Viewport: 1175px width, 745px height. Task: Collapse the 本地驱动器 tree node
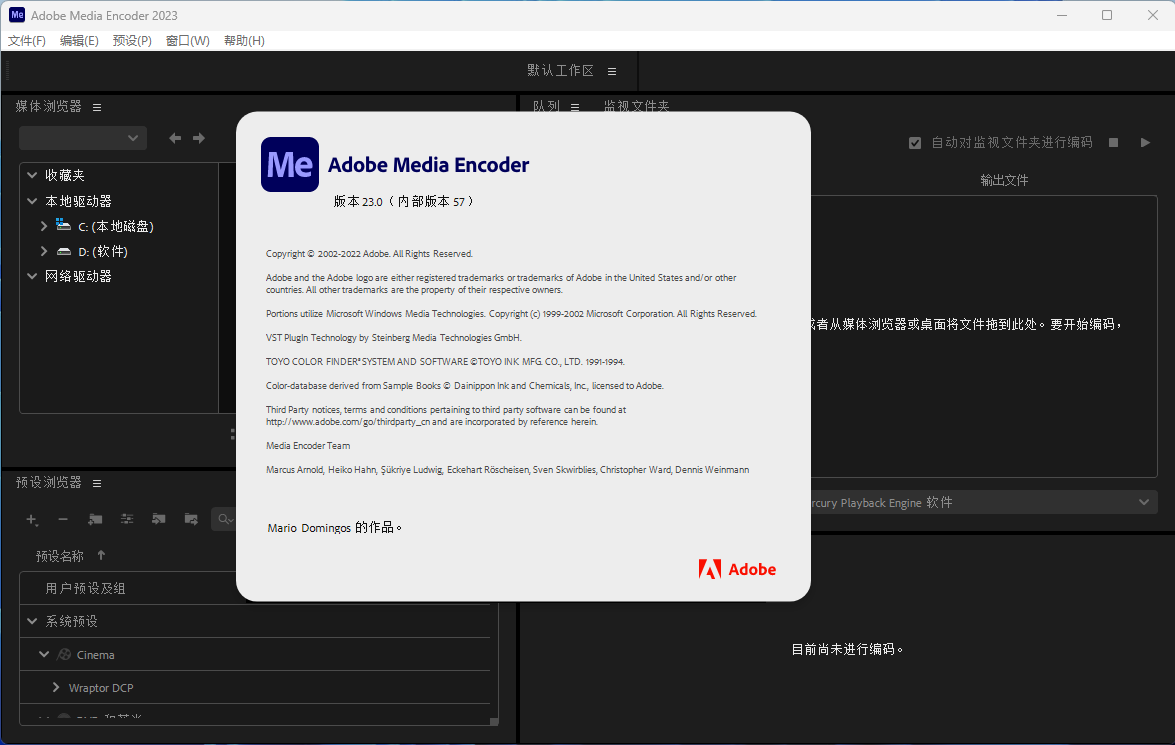tap(32, 201)
